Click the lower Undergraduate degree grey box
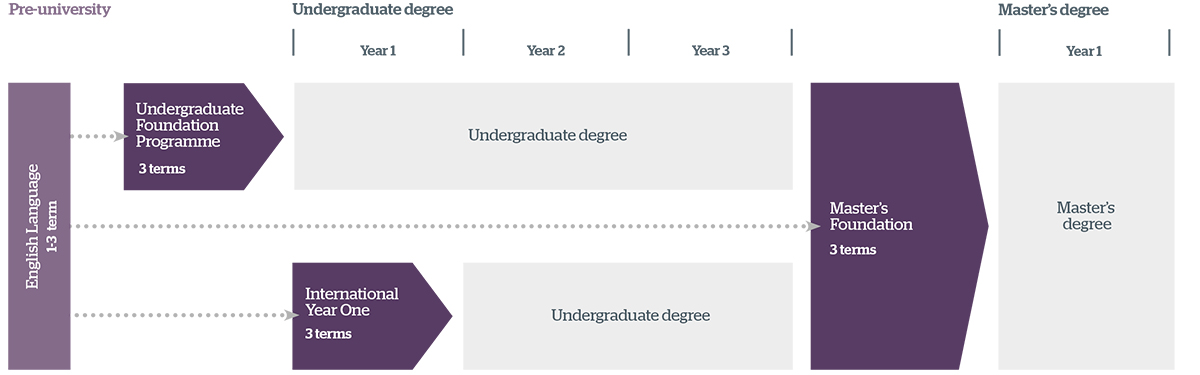 pyautogui.click(x=628, y=316)
